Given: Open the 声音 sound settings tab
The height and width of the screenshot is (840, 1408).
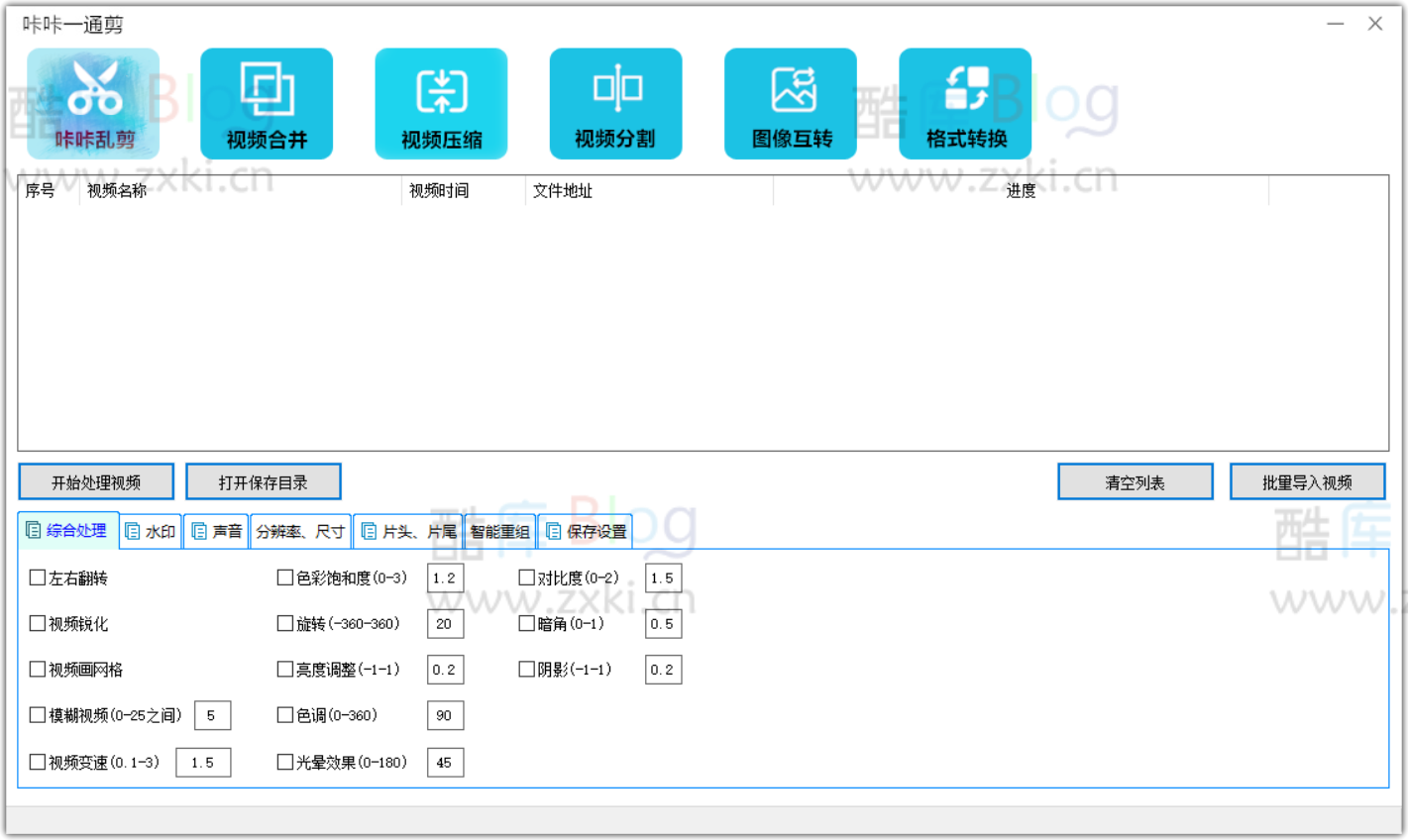Looking at the screenshot, I should point(216,530).
